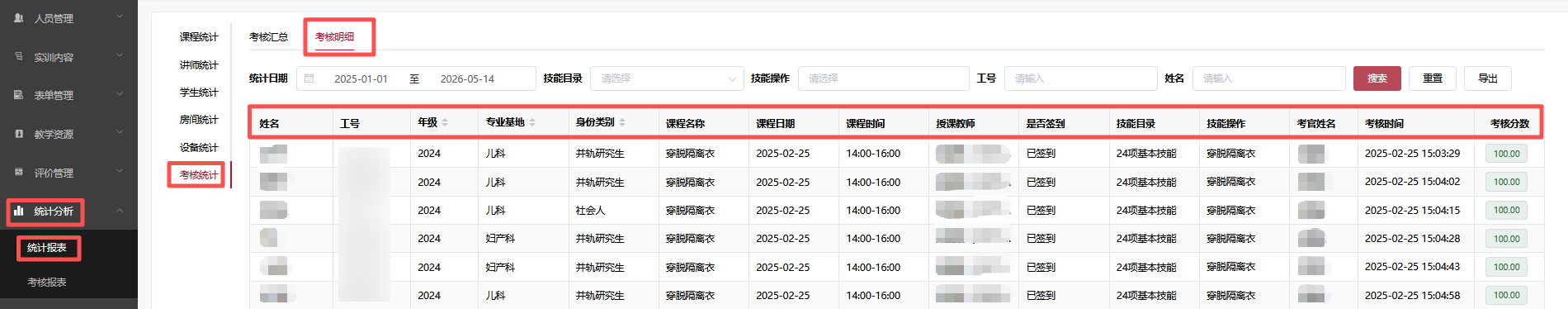This screenshot has height=309, width=1568.
Task: Sort table by 年级 column arrows
Action: [x=445, y=122]
